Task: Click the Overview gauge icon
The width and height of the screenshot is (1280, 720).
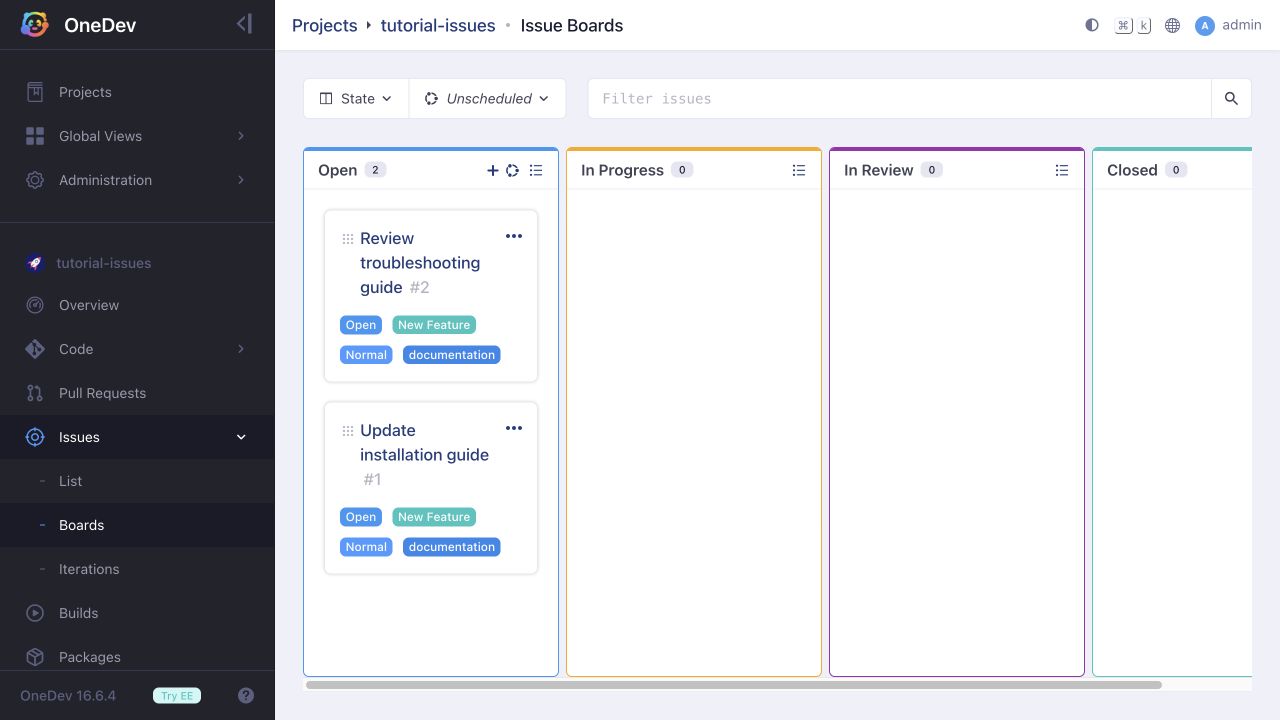Action: tap(35, 305)
